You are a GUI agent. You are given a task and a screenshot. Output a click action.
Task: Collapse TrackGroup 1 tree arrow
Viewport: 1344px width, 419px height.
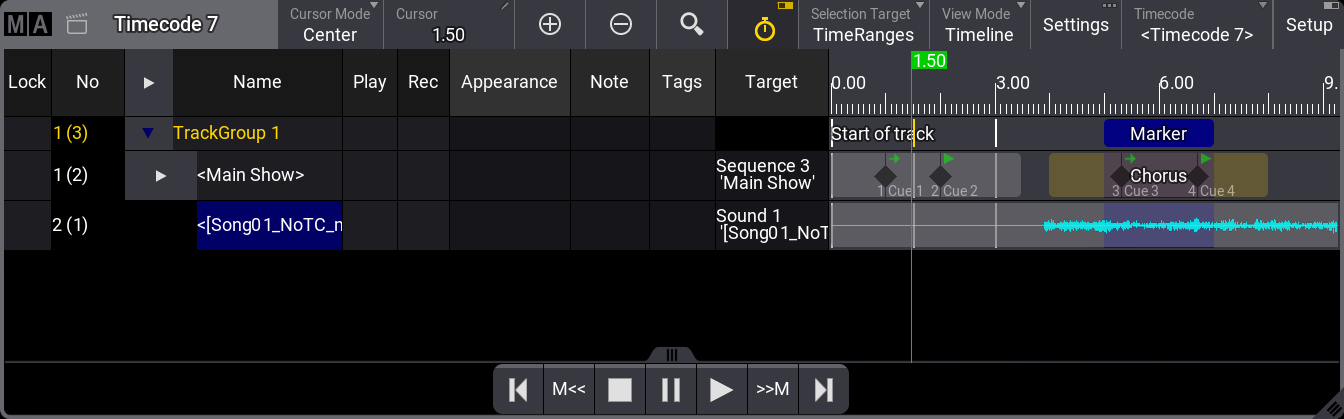149,133
